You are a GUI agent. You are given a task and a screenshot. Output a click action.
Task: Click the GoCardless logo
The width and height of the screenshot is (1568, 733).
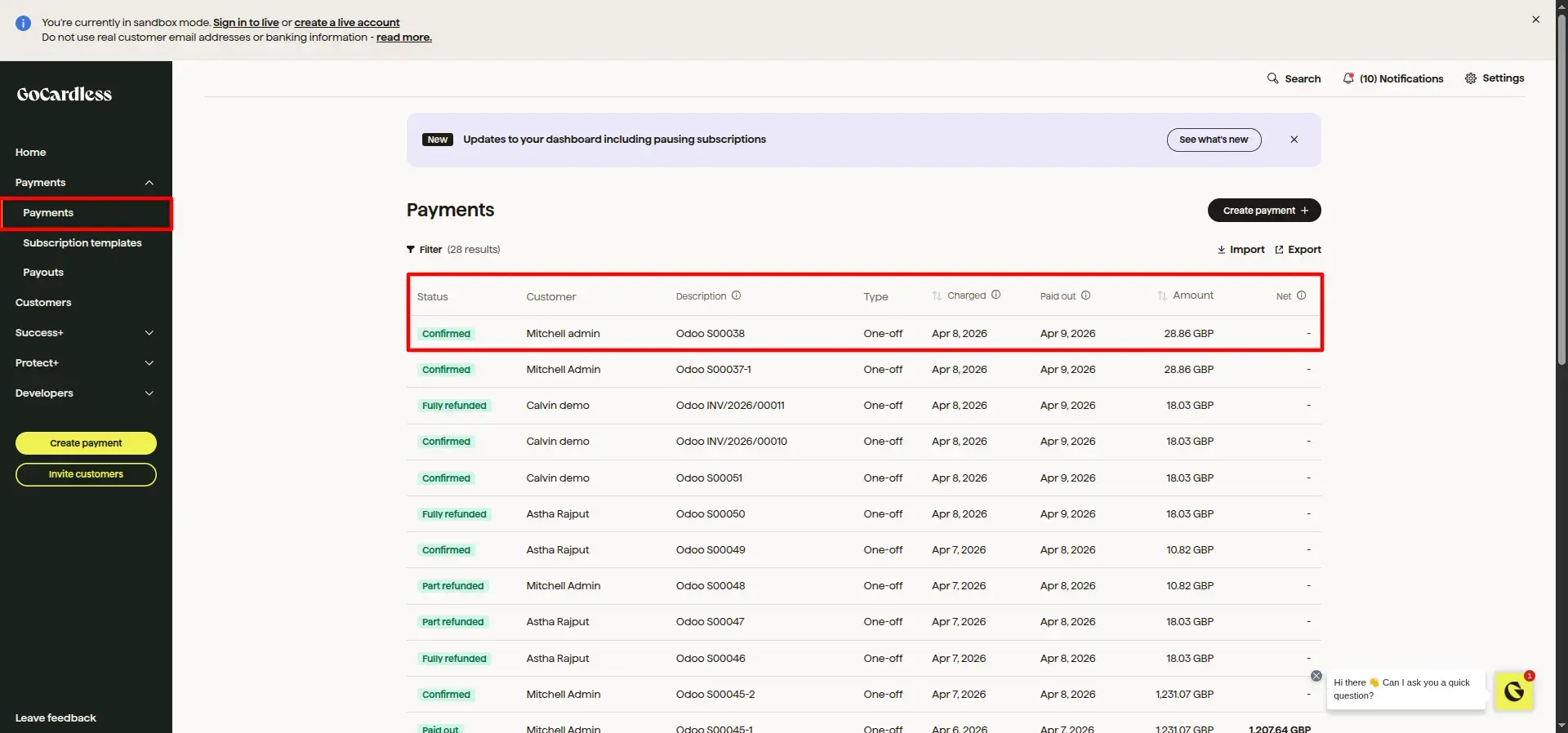[x=65, y=94]
